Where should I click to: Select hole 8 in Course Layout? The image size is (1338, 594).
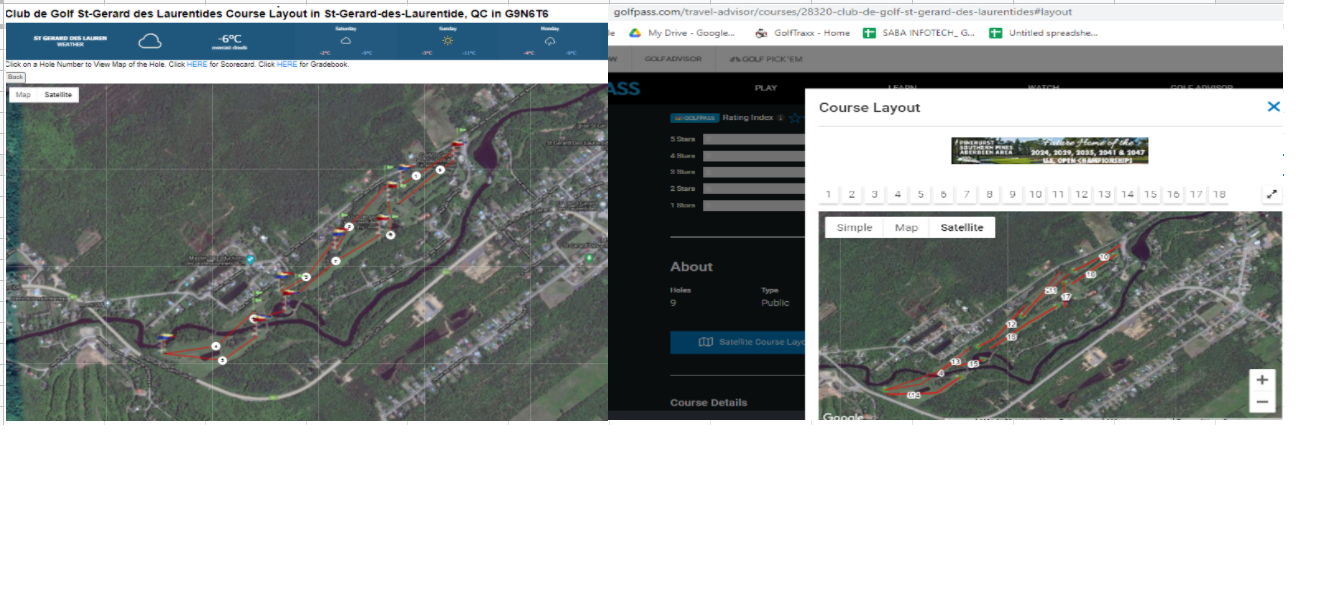coord(989,195)
